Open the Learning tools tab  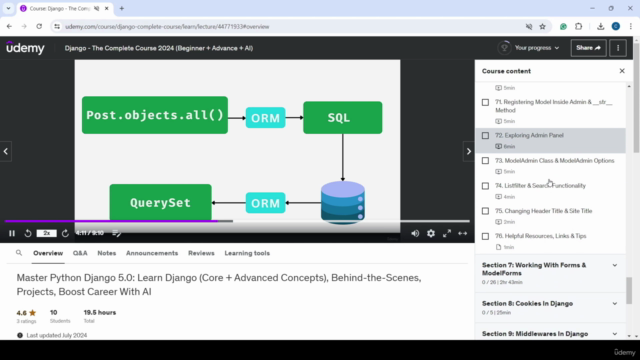tap(247, 253)
